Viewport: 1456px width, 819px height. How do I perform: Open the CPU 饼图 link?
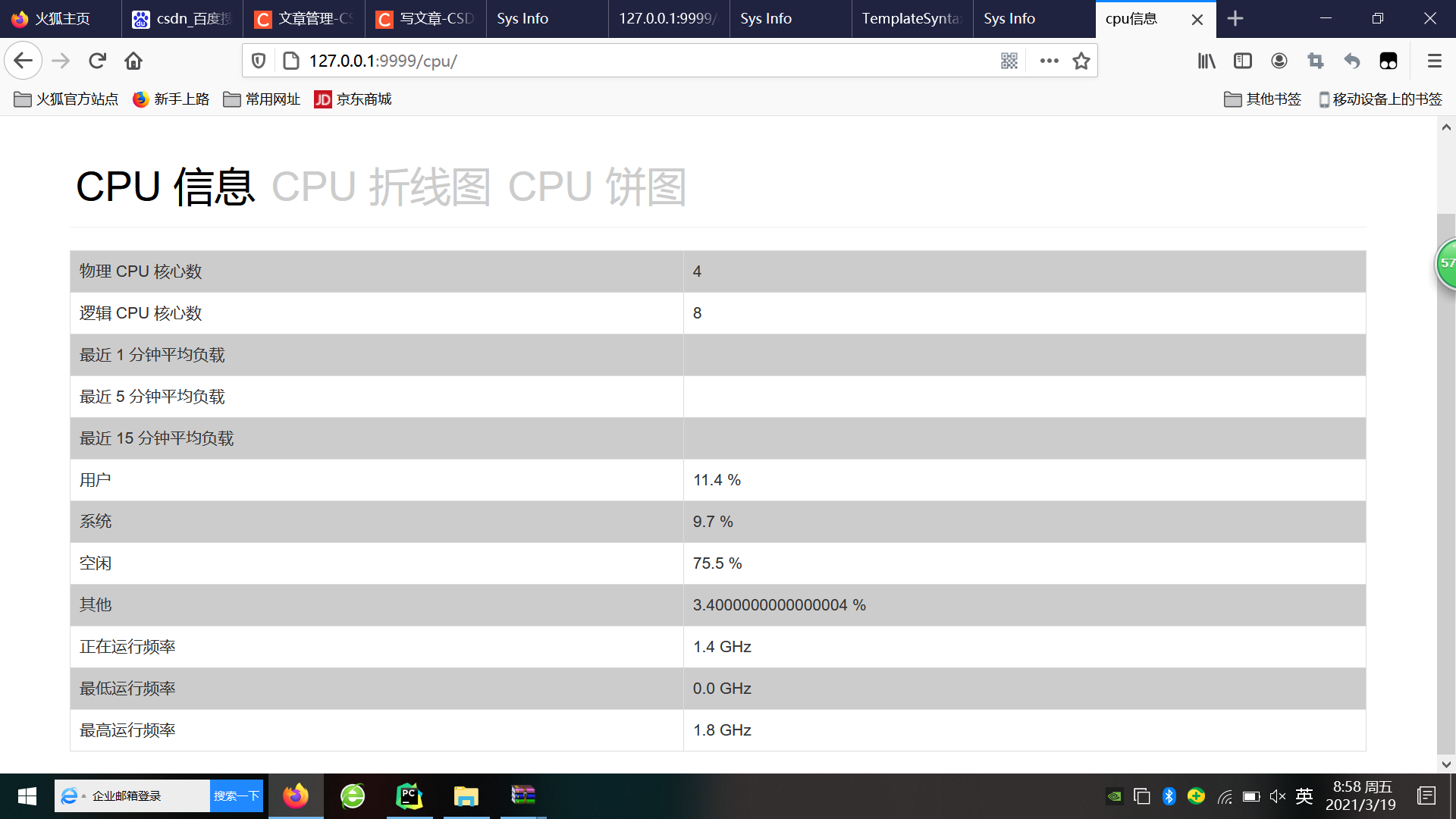point(598,186)
